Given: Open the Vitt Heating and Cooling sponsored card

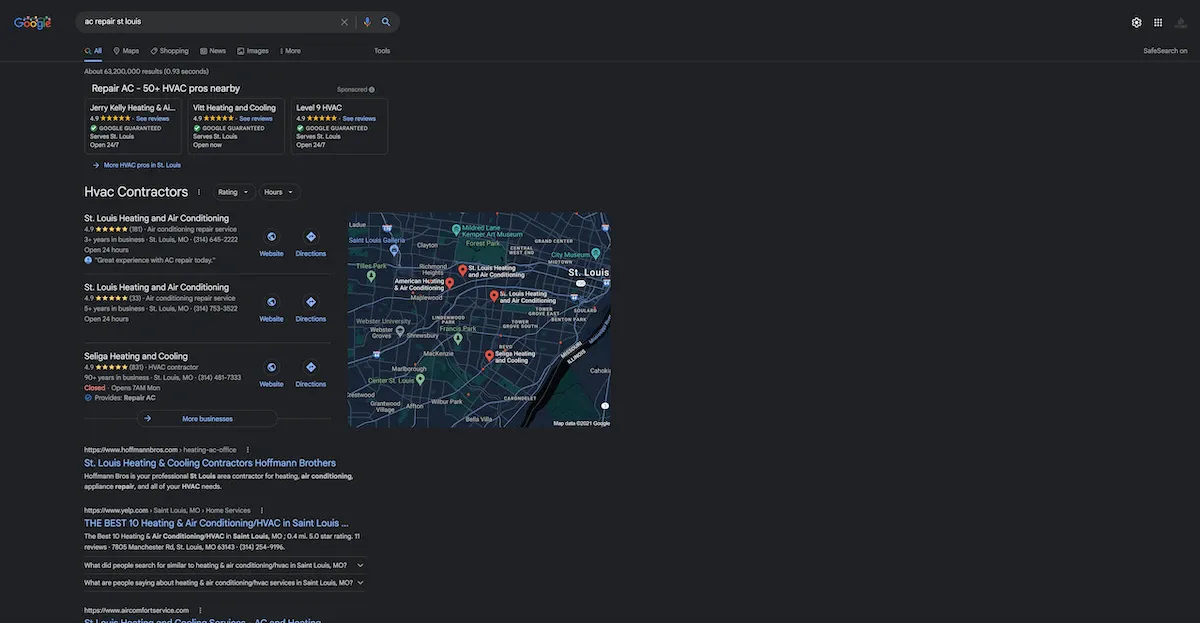Looking at the screenshot, I should [236, 127].
